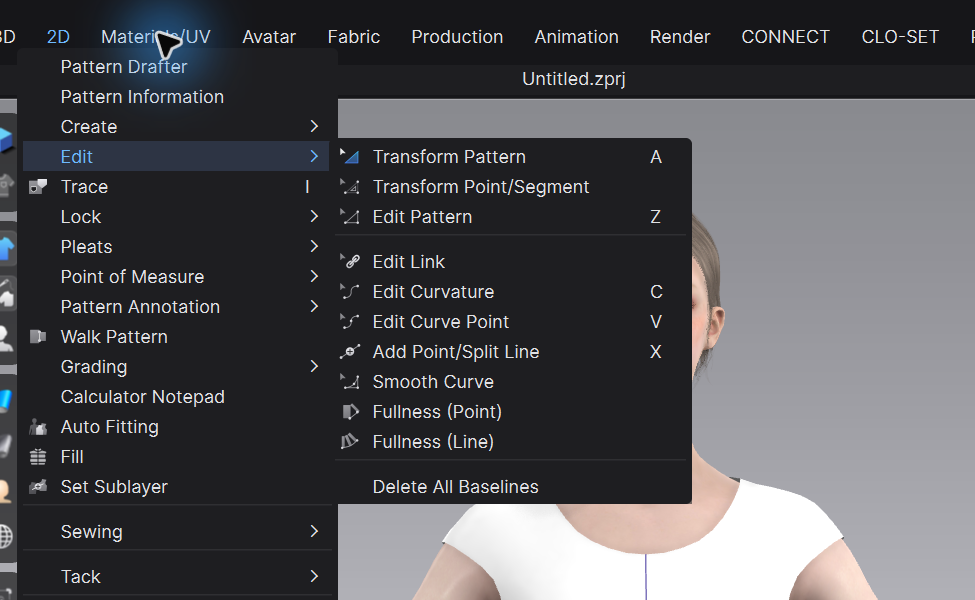Click the Edit Link chain icon
The image size is (975, 600).
(350, 261)
